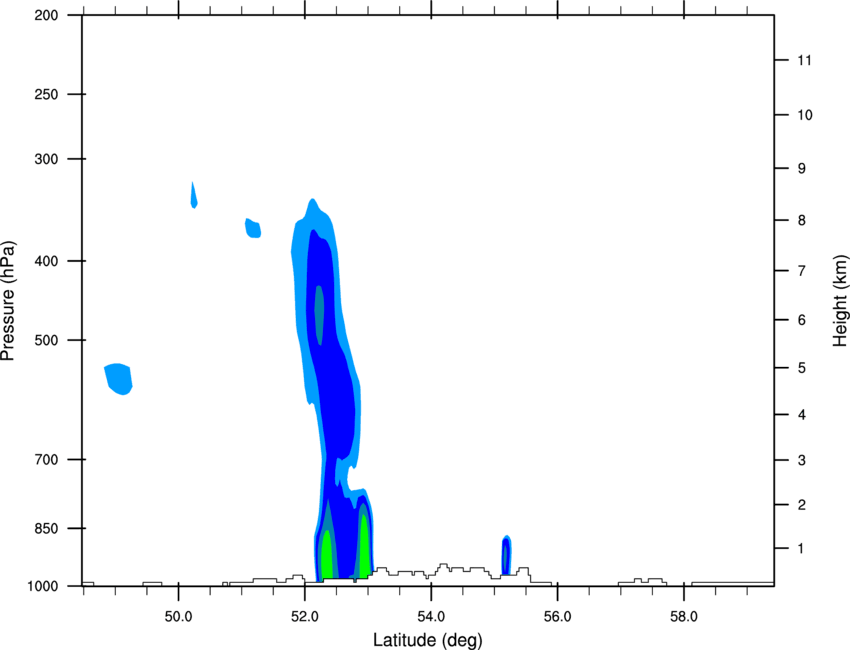Click the 2 km height label

(x=801, y=505)
